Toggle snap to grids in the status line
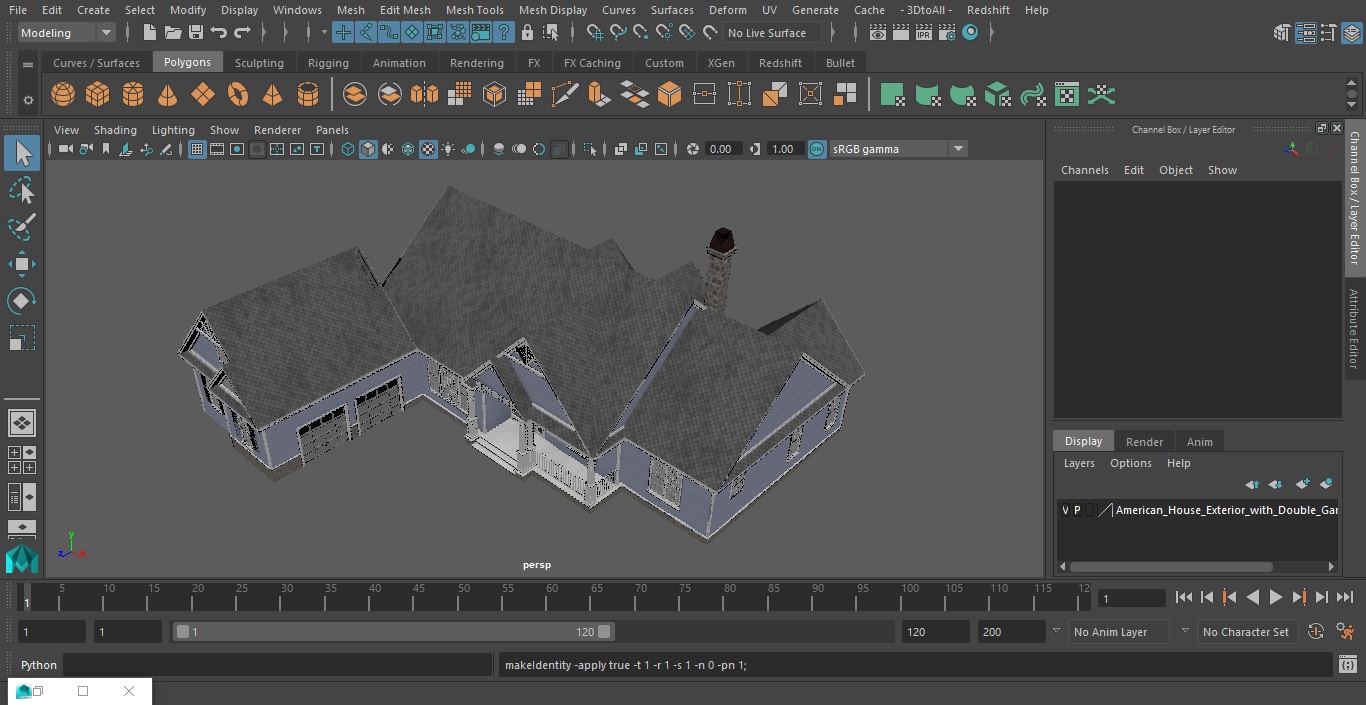 pyautogui.click(x=595, y=33)
